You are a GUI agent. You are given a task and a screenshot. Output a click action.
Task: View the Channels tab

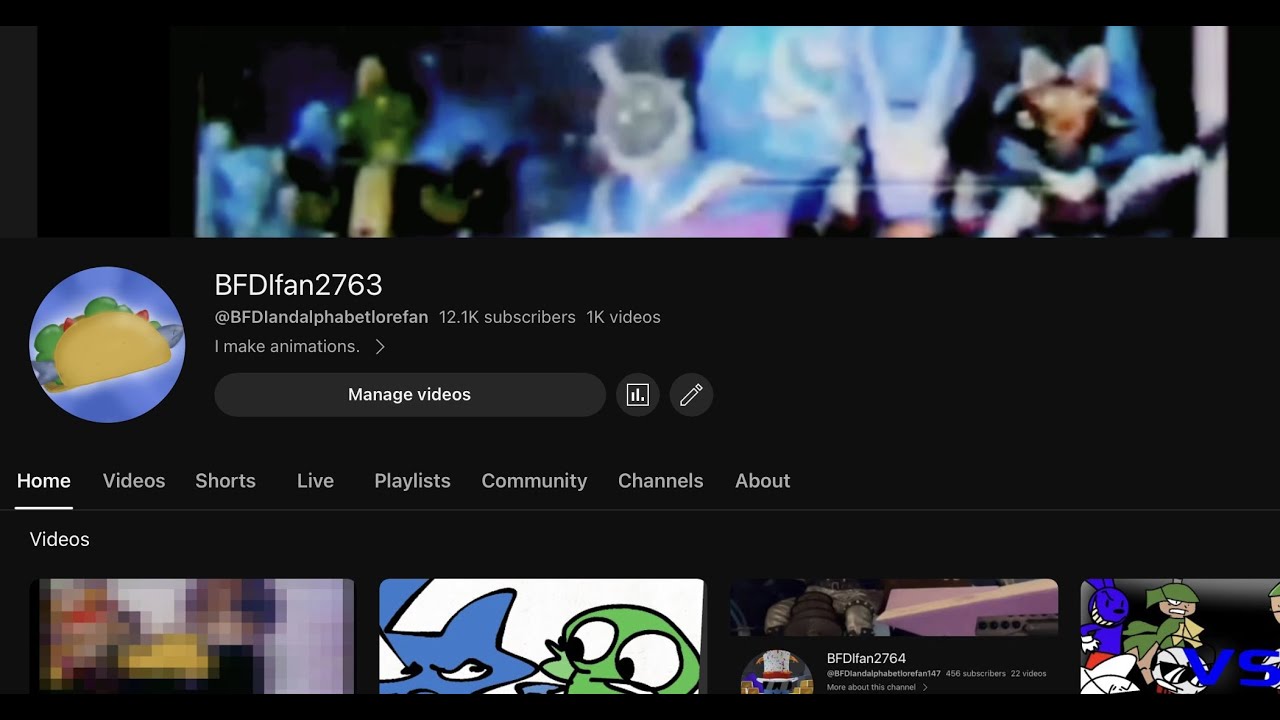coord(661,481)
